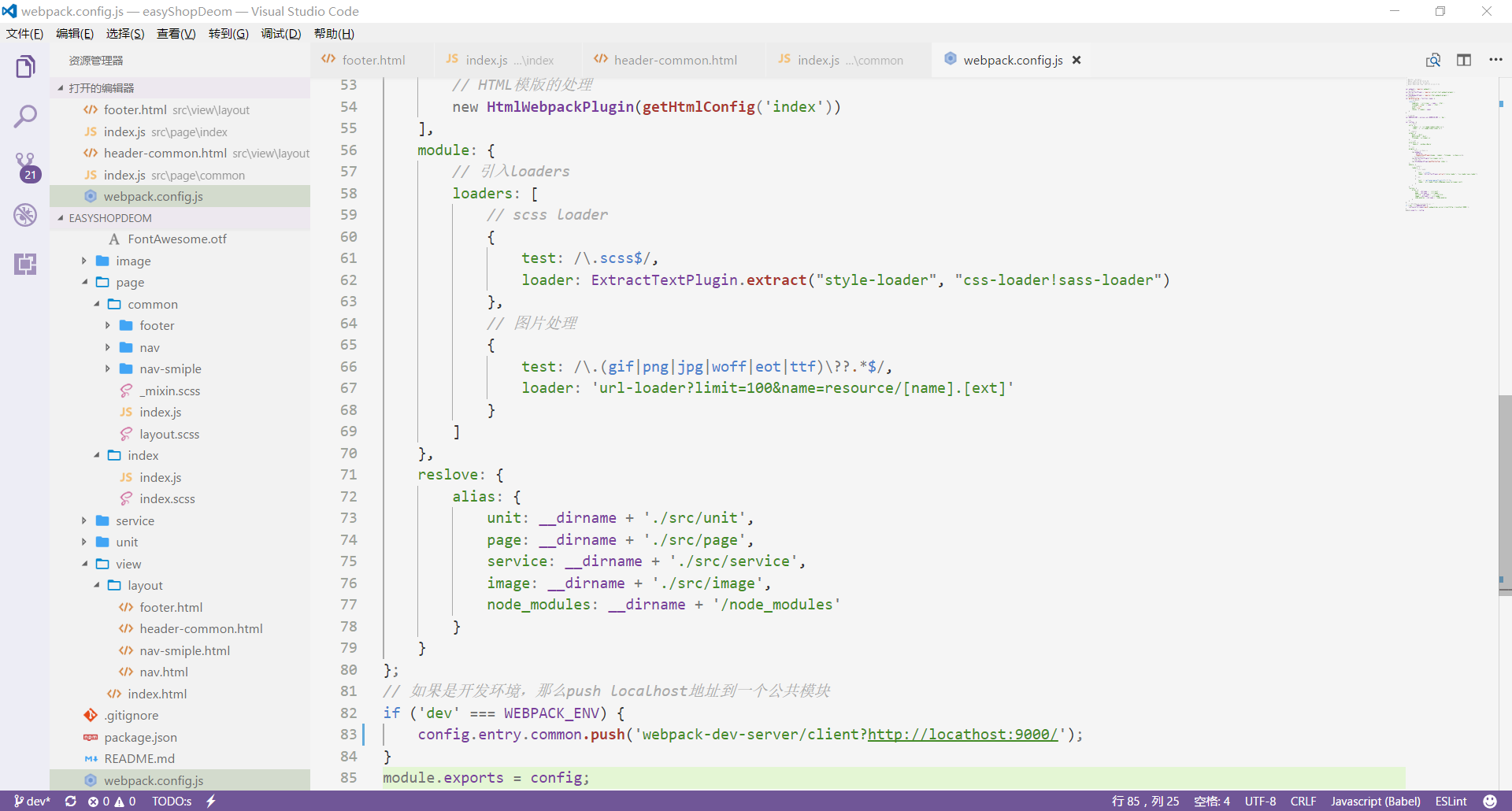The height and width of the screenshot is (811, 1512).
Task: Synchronize changes using status bar sync icon
Action: click(71, 801)
